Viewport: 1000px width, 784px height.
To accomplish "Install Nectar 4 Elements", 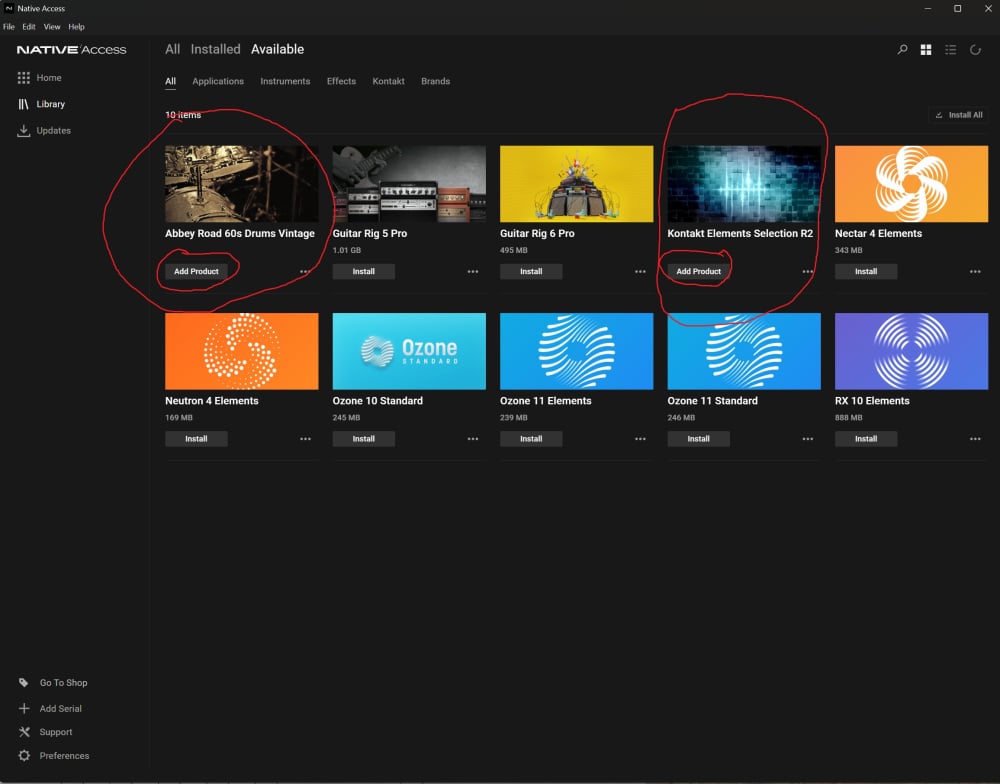I will coord(866,272).
